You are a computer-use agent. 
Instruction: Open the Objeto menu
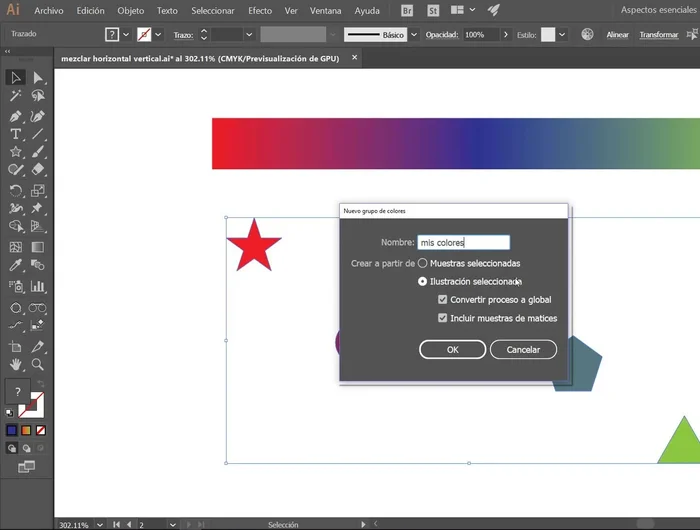click(x=130, y=10)
